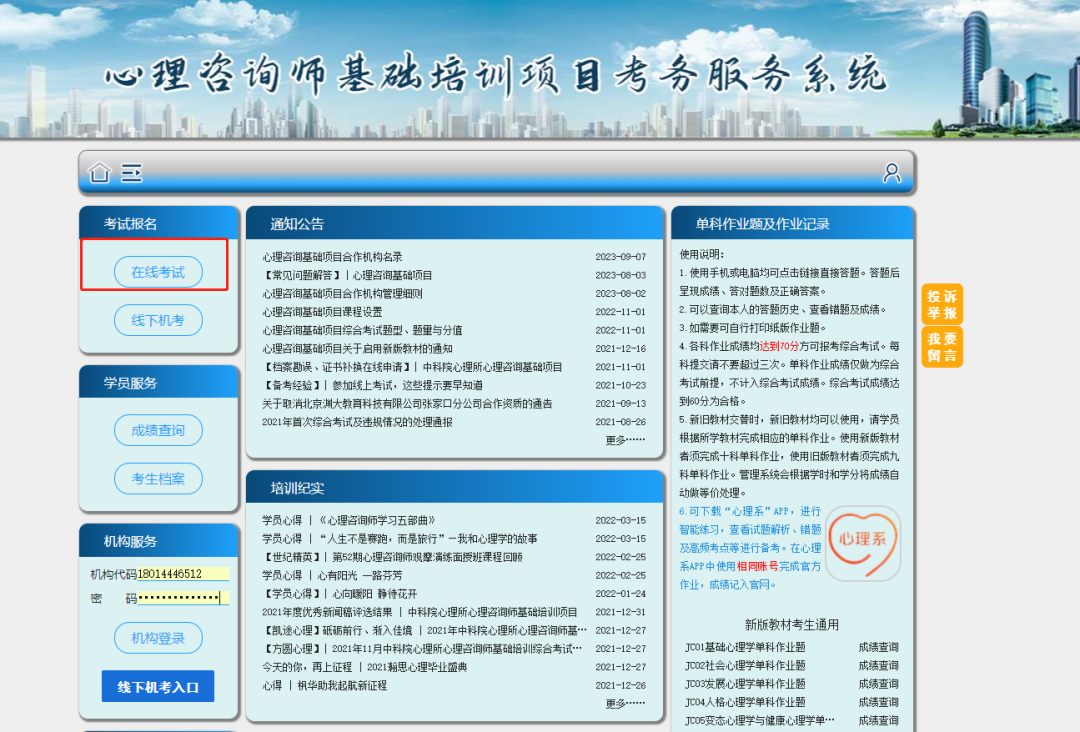Click the 线下机考 button under 考试报名

click(x=158, y=320)
